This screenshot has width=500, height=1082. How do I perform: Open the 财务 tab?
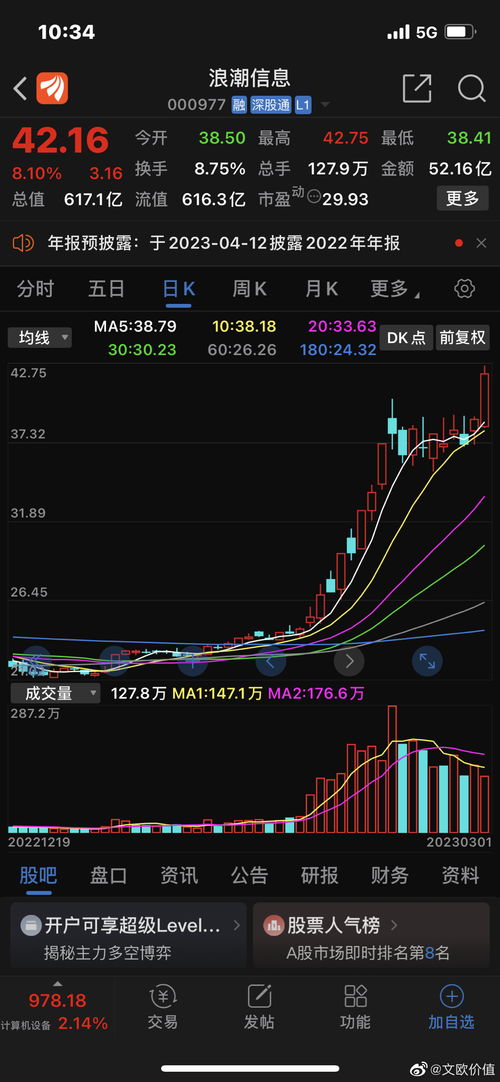(x=390, y=875)
